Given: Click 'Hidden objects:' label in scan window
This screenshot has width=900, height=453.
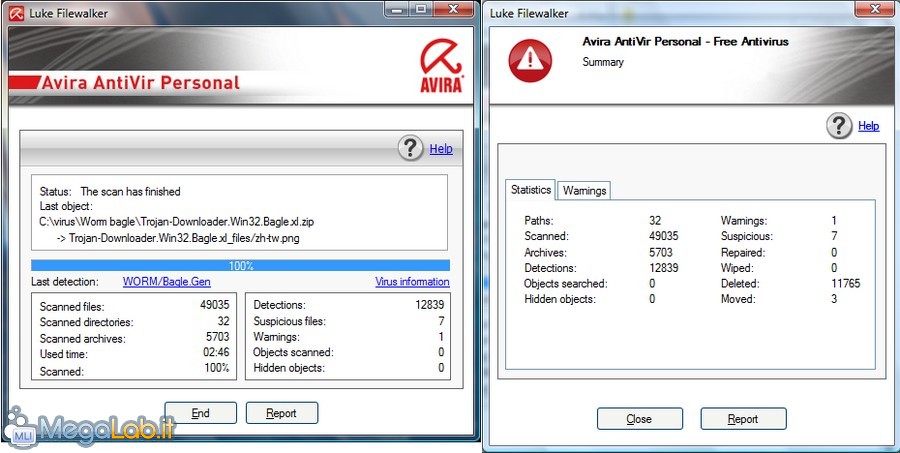Looking at the screenshot, I should pos(289,368).
